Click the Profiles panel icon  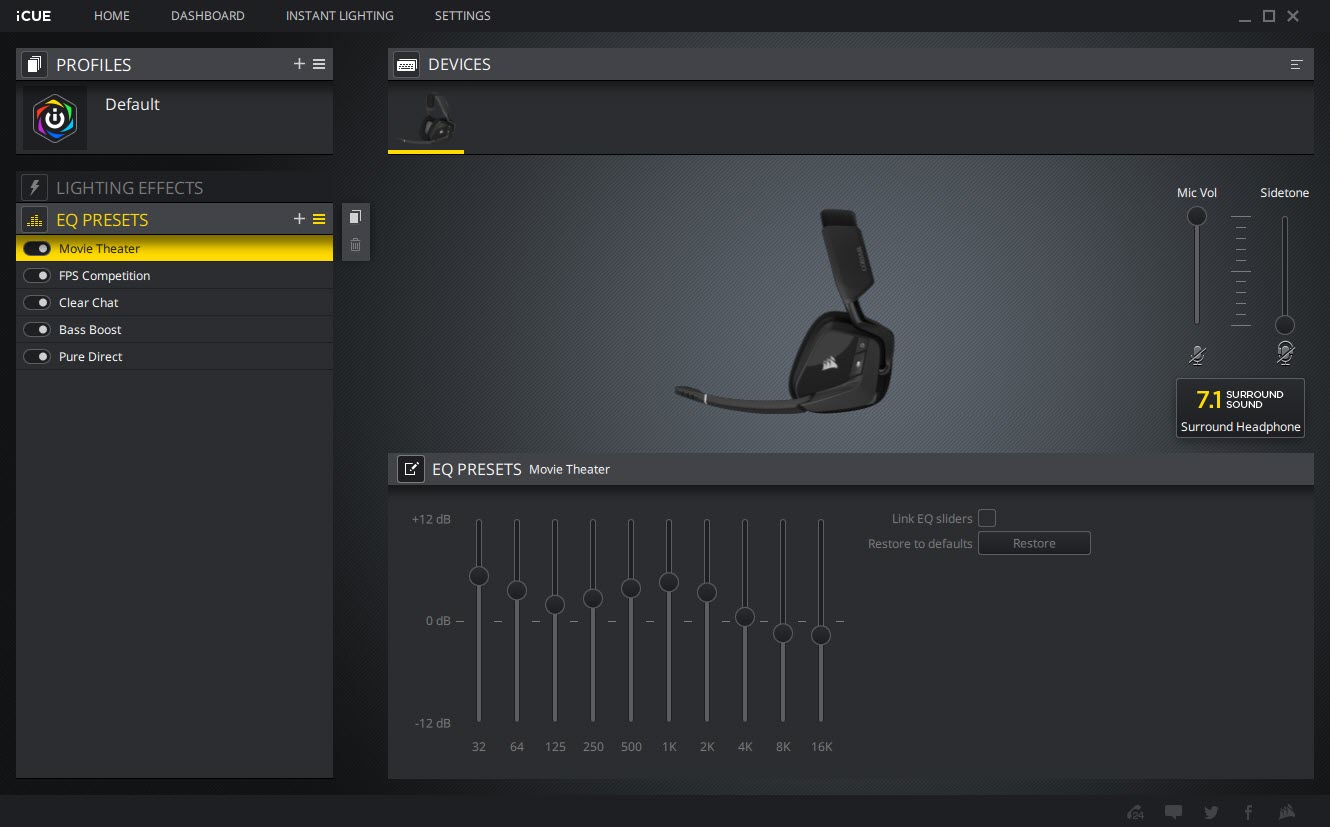point(35,65)
